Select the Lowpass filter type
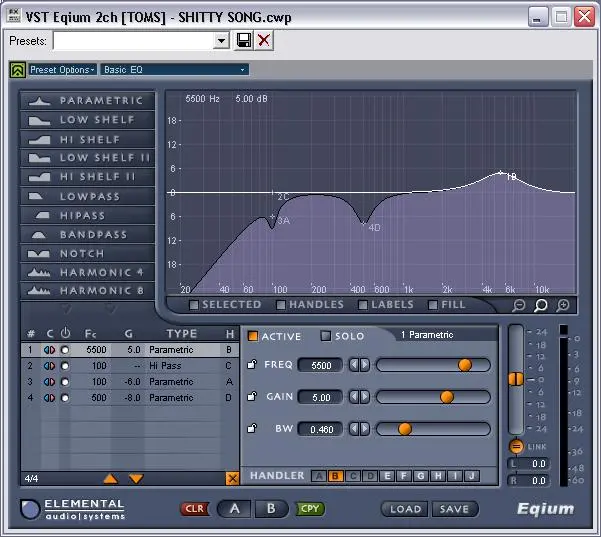The image size is (601, 537). [88, 196]
